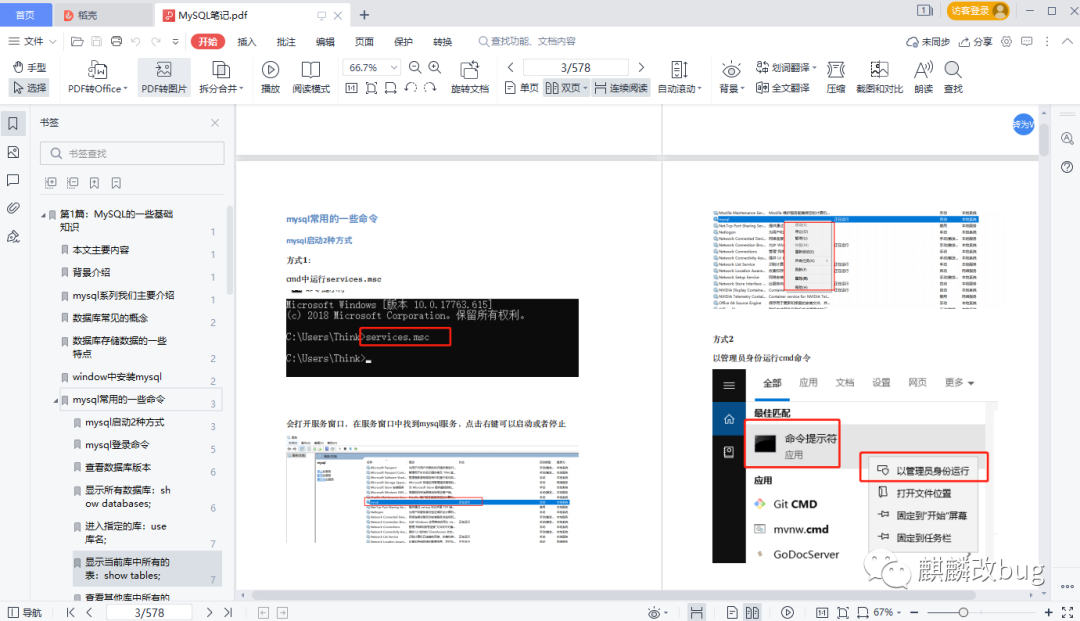This screenshot has height=621, width=1080.
Task: Click full-text translate tool
Action: 782,87
